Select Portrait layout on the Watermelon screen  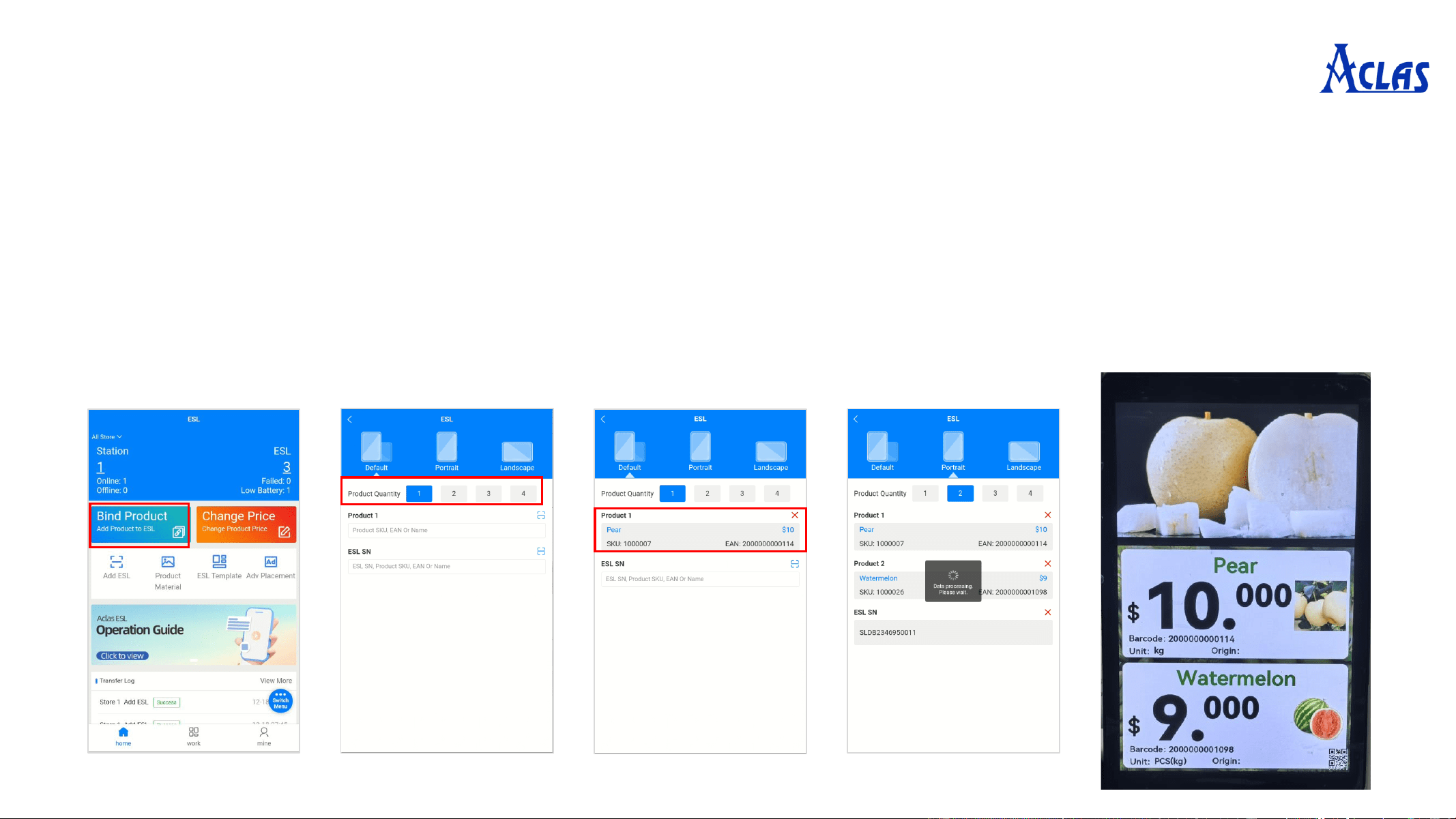coord(953,451)
